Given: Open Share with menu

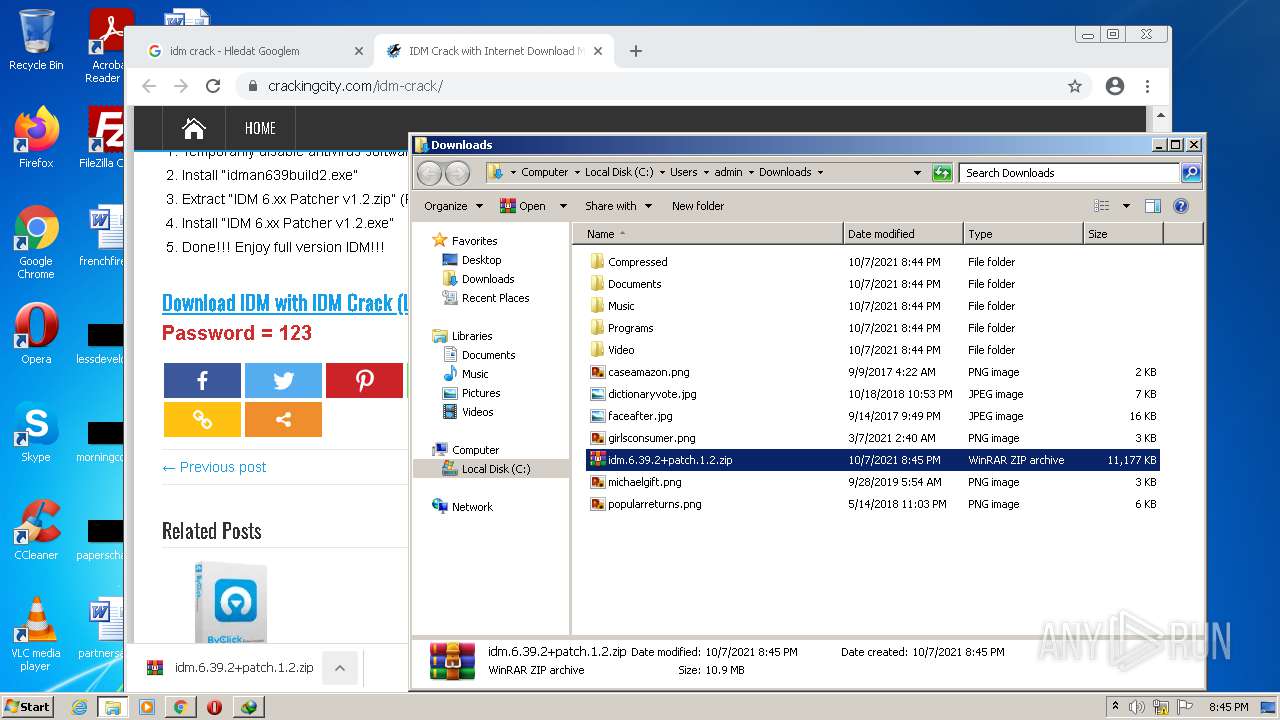Looking at the screenshot, I should pyautogui.click(x=618, y=206).
